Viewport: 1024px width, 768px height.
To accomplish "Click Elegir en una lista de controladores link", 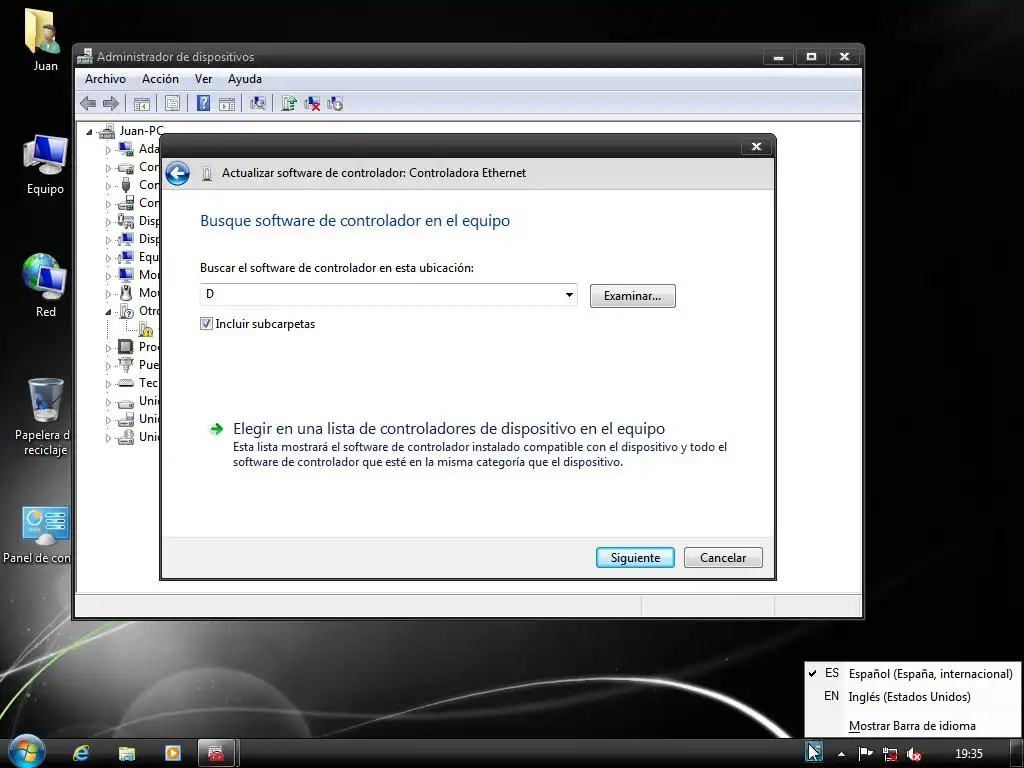I will pos(449,429).
